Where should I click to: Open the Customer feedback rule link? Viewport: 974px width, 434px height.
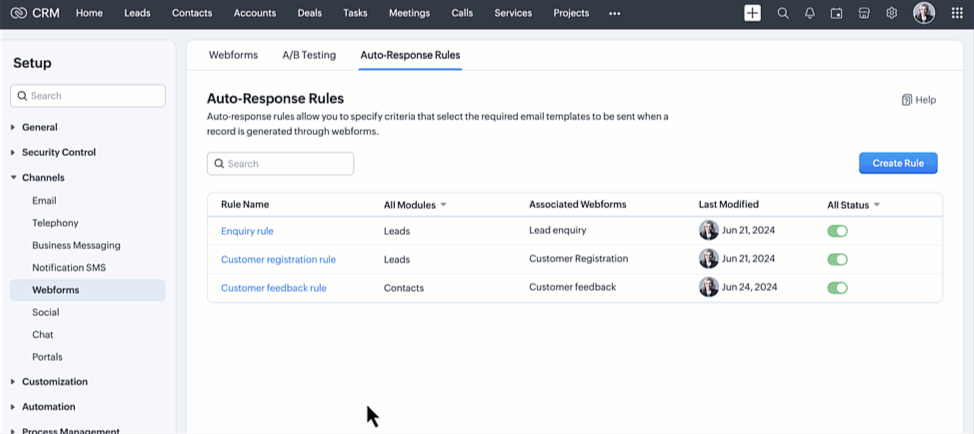273,288
